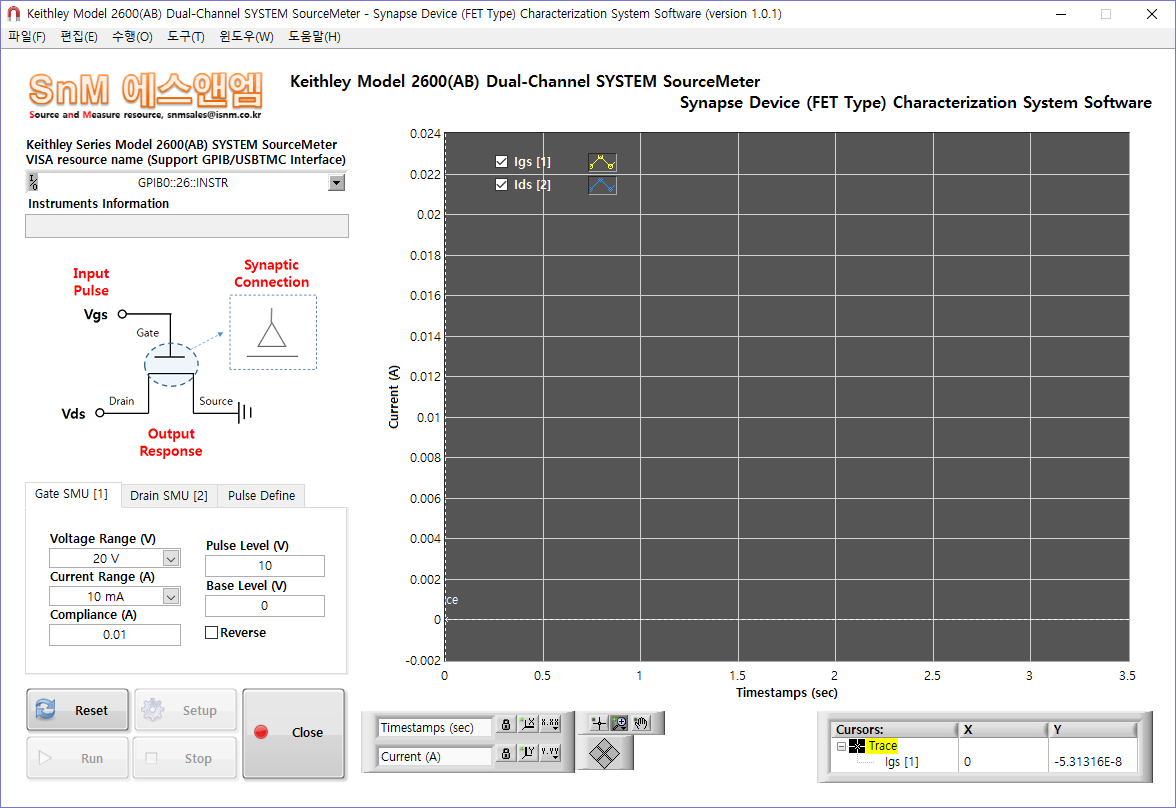Screen dimensions: 1176x808
Task: Open the Igs [1] plot style swatch
Action: [x=602, y=162]
